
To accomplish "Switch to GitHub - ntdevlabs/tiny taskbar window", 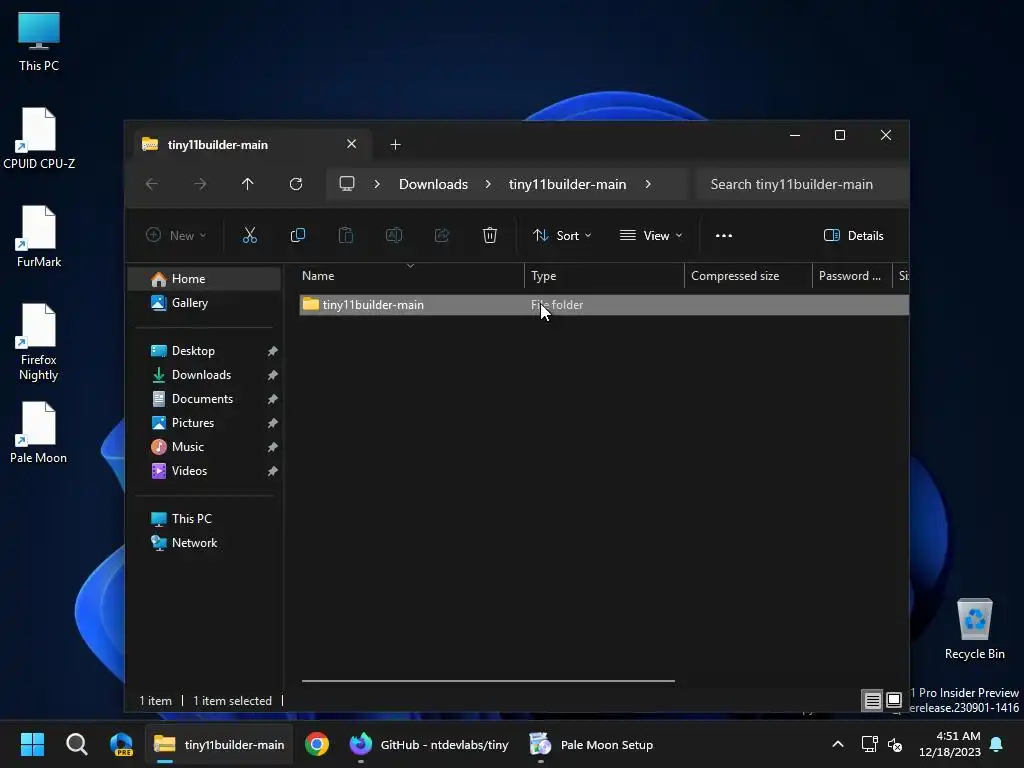I will coord(428,744).
